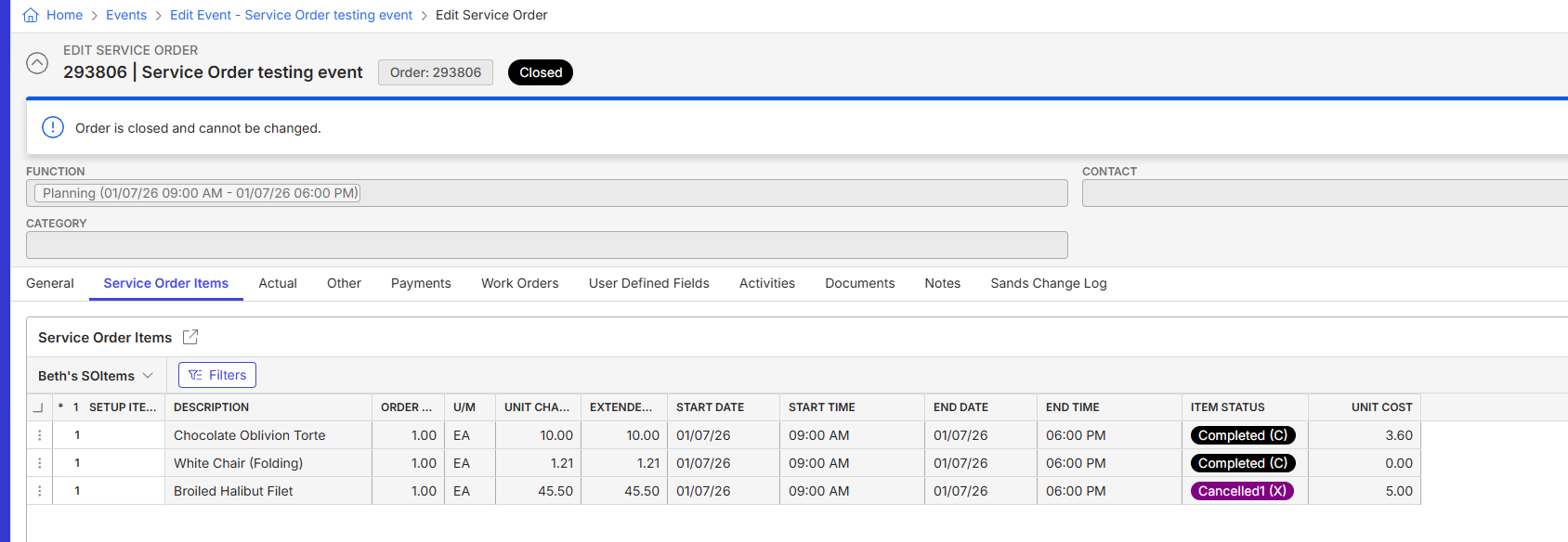
Task: Click unit cost 3.60 cell
Action: pos(1365,435)
